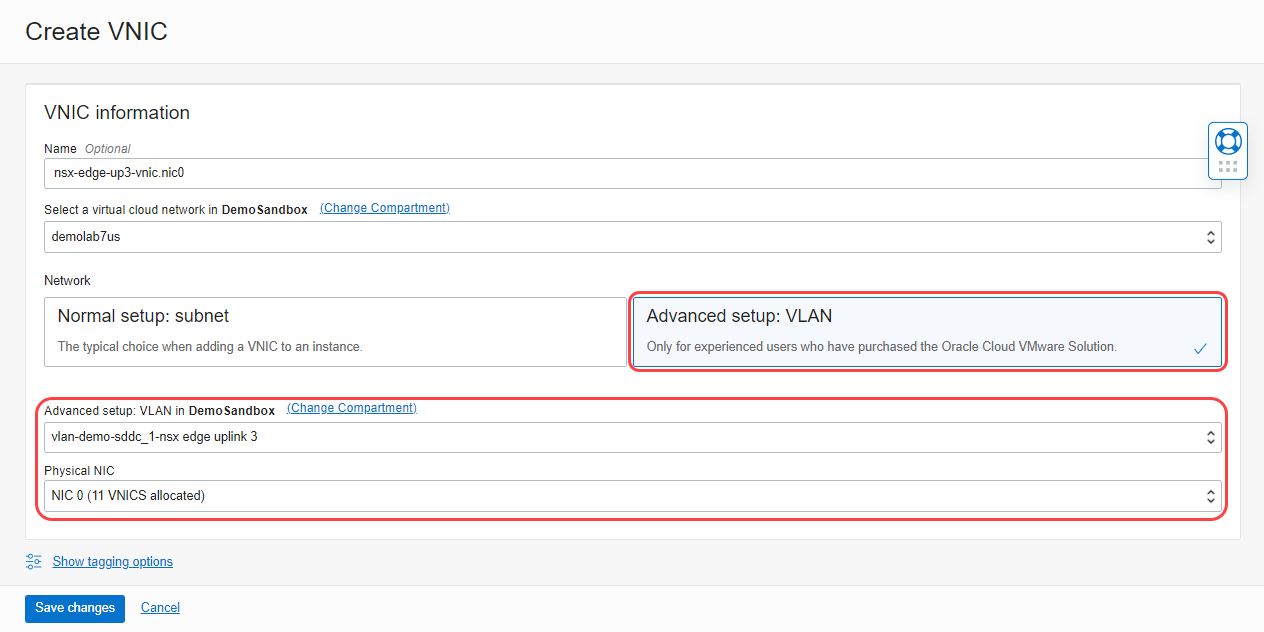This screenshot has height=632, width=1264.
Task: Click Change Compartment next to the network selector
Action: [x=384, y=207]
